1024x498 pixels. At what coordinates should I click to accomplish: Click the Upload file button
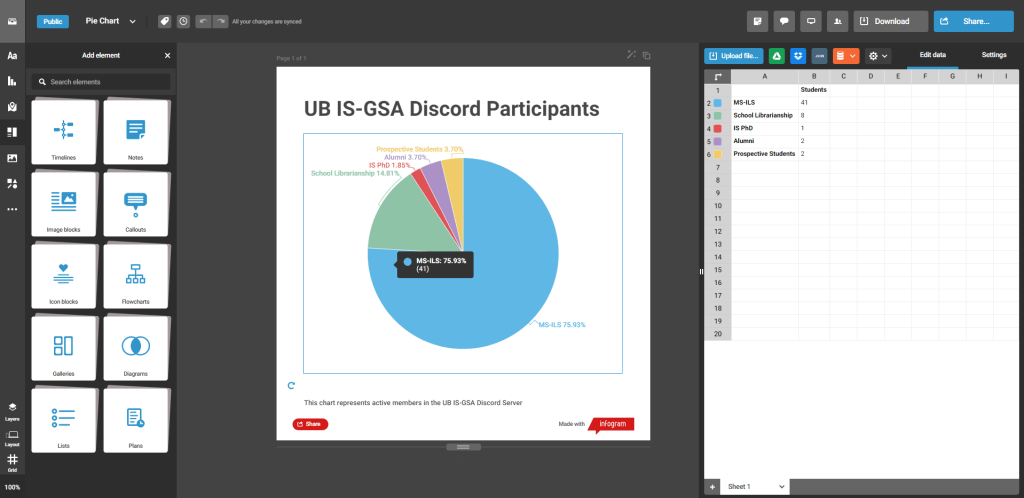point(733,56)
